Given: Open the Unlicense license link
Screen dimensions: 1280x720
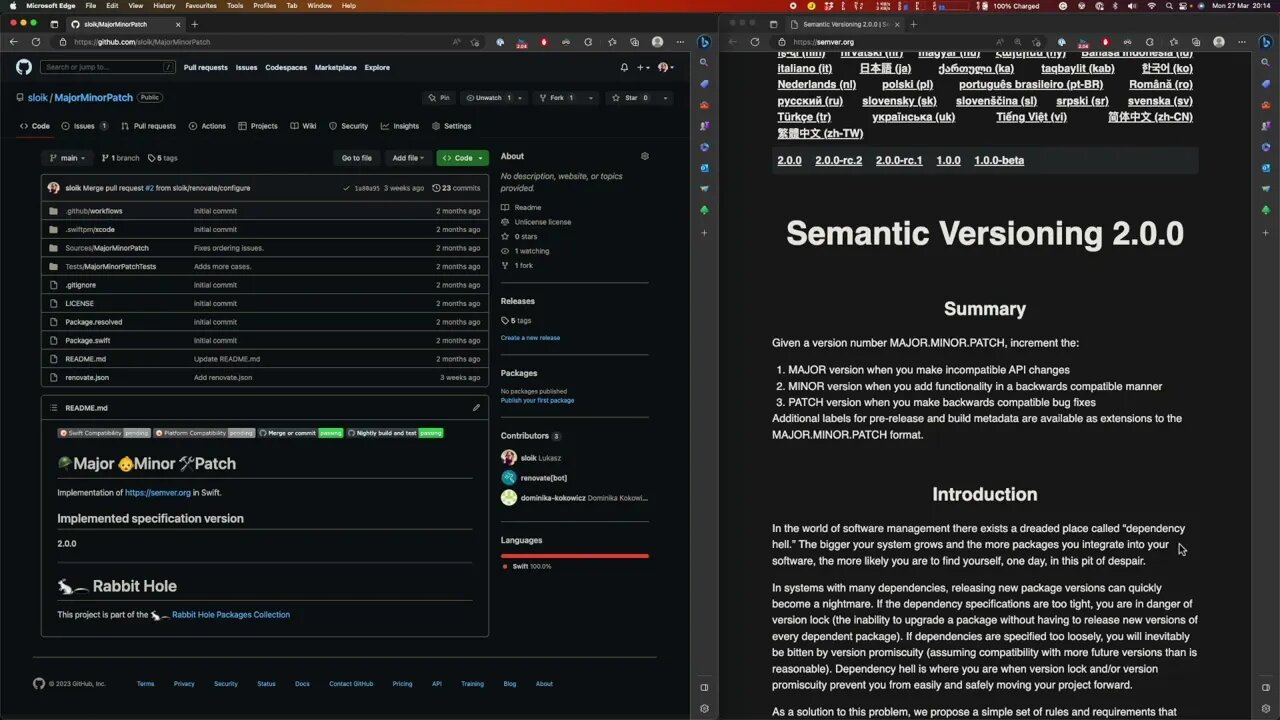Looking at the screenshot, I should 543,222.
